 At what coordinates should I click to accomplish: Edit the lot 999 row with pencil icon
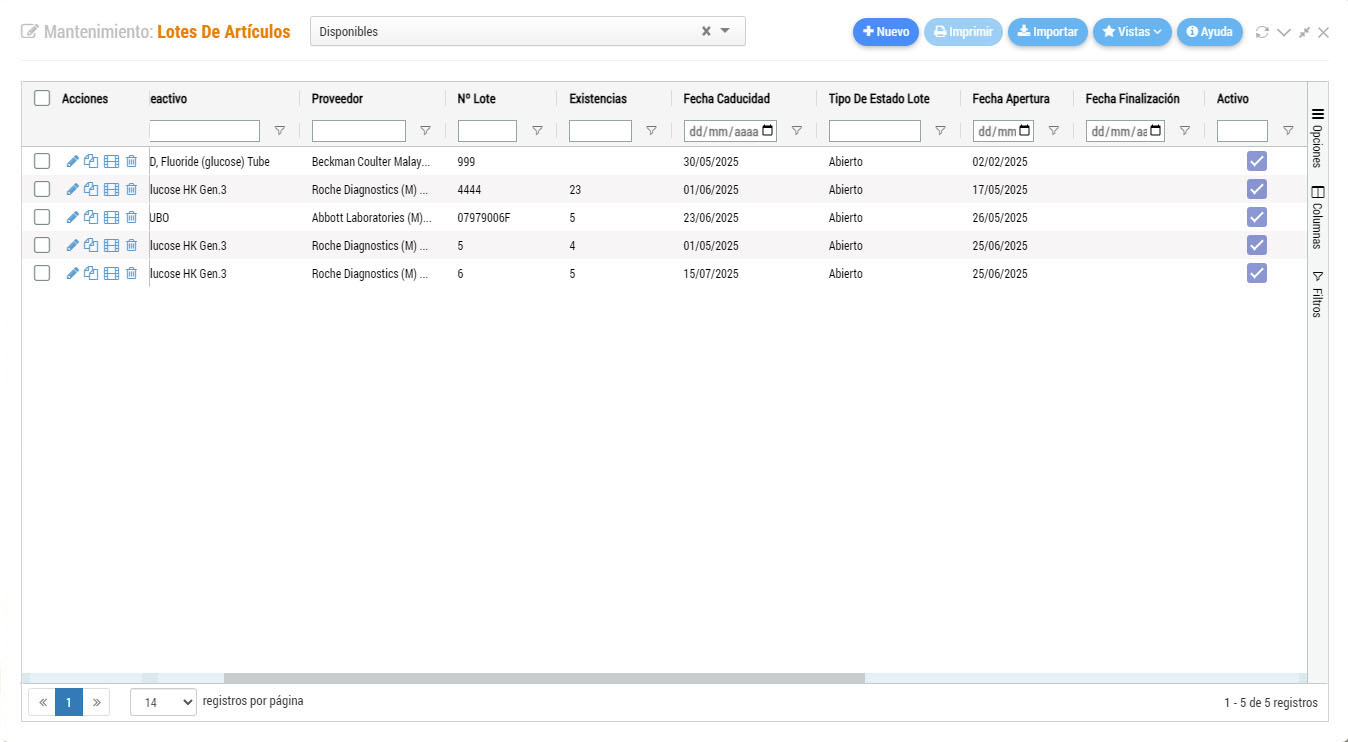[72, 161]
